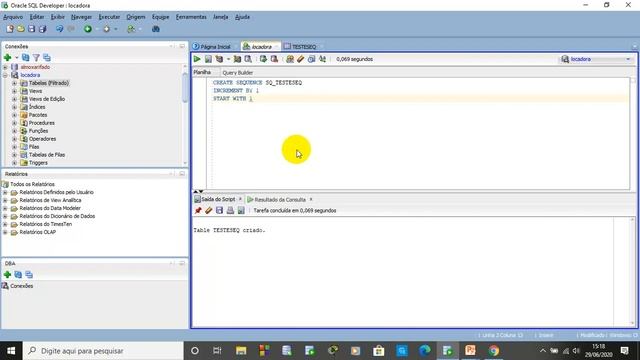Image resolution: width=640 pixels, height=360 pixels.
Task: Open PowerPoint from the taskbar
Action: [x=470, y=351]
